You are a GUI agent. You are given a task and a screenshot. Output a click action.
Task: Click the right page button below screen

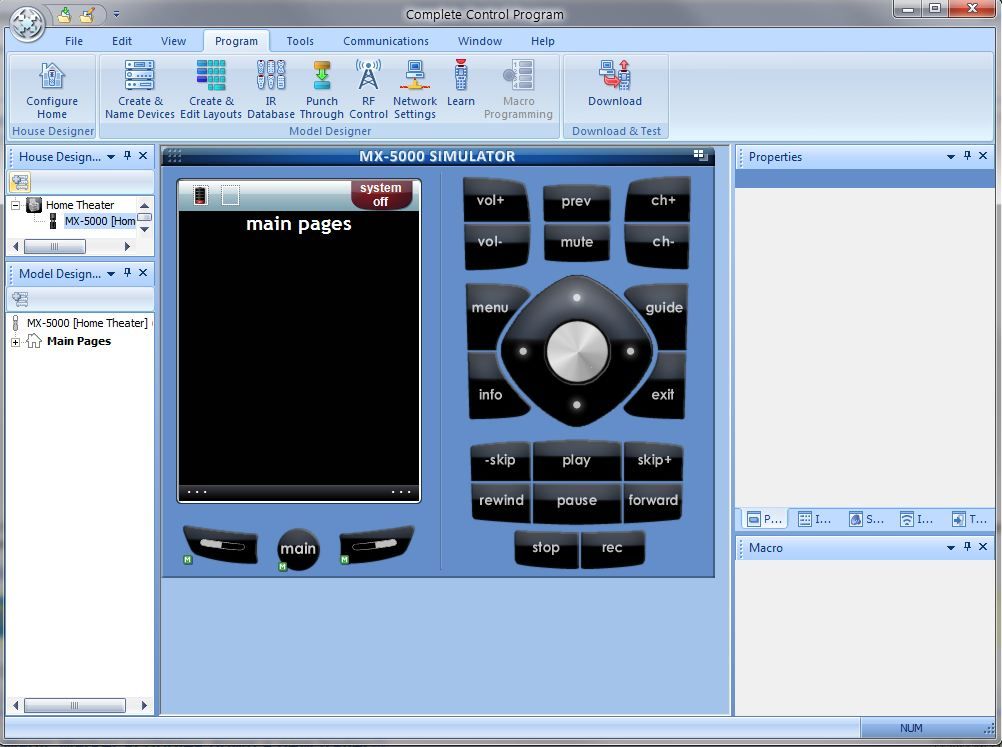coord(377,544)
